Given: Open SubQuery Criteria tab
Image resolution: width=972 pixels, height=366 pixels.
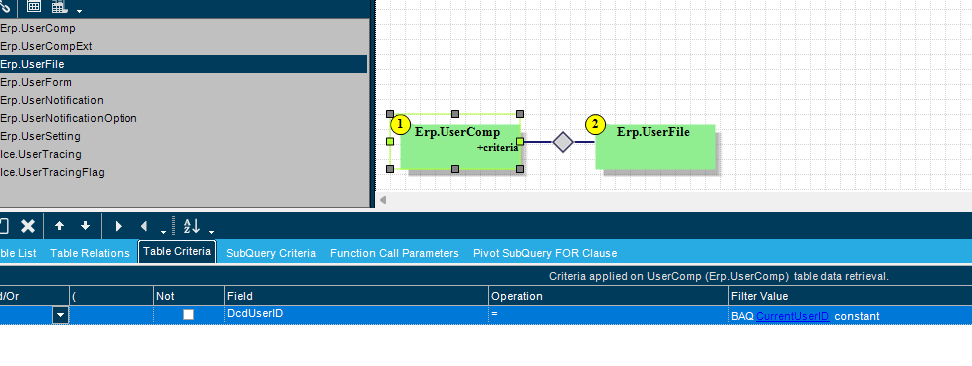Looking at the screenshot, I should pos(271,253).
